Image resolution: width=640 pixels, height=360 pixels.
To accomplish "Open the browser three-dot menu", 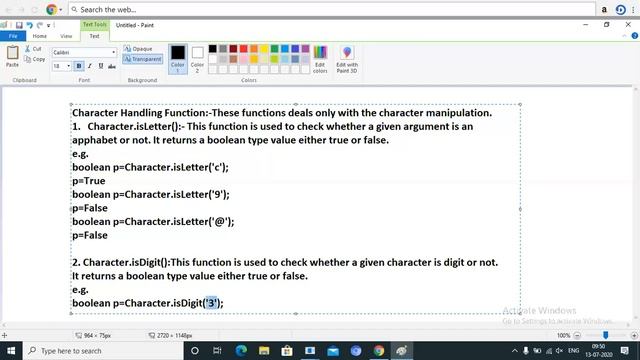I will (x=633, y=9).
